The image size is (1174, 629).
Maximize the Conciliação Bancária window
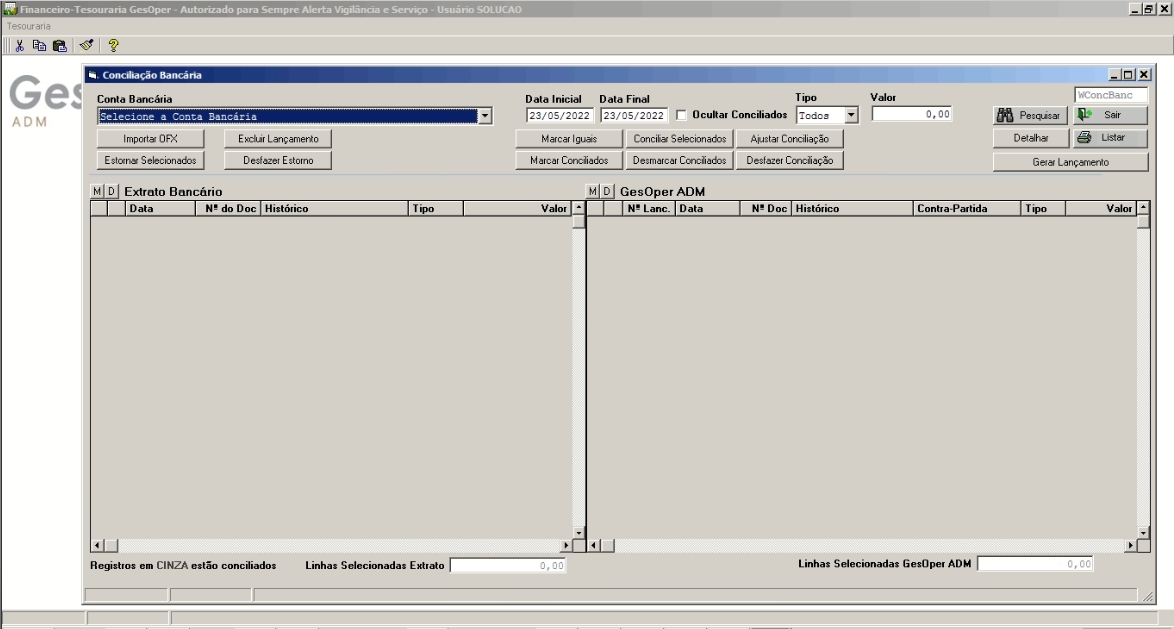[1128, 75]
